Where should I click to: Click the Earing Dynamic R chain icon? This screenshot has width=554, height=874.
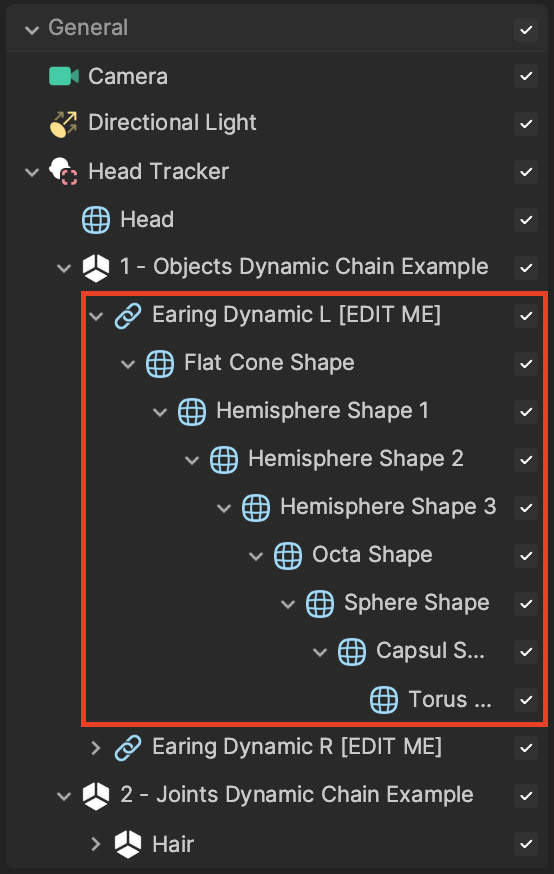click(x=128, y=747)
